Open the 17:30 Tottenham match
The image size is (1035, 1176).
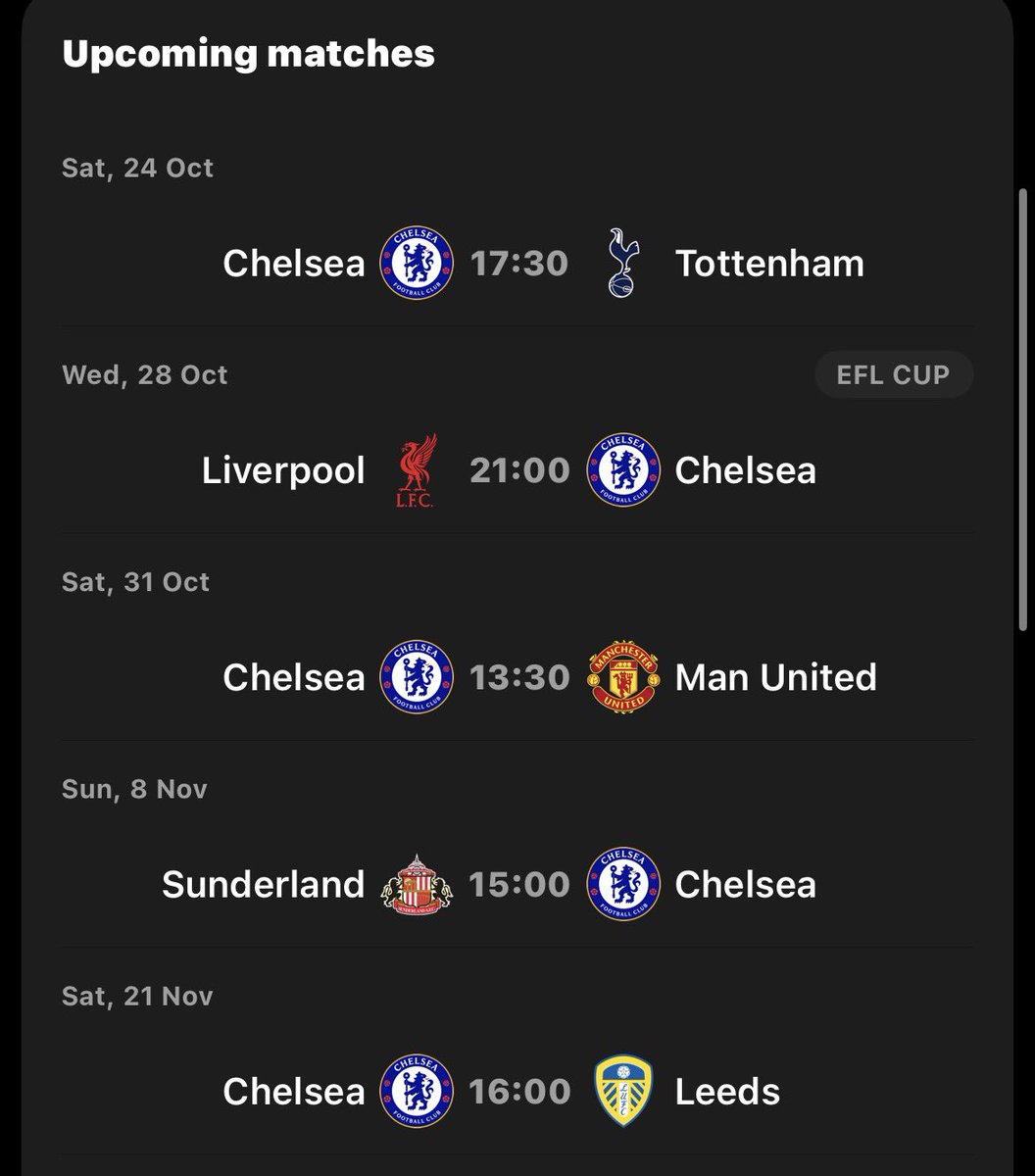518,263
